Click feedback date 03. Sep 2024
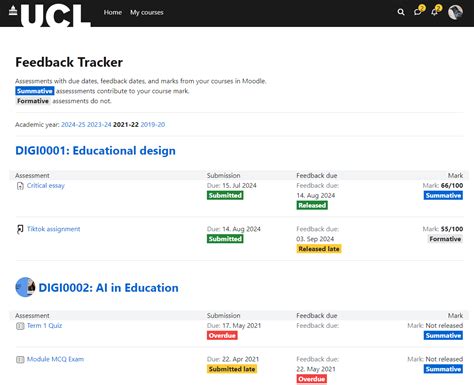 (315, 239)
